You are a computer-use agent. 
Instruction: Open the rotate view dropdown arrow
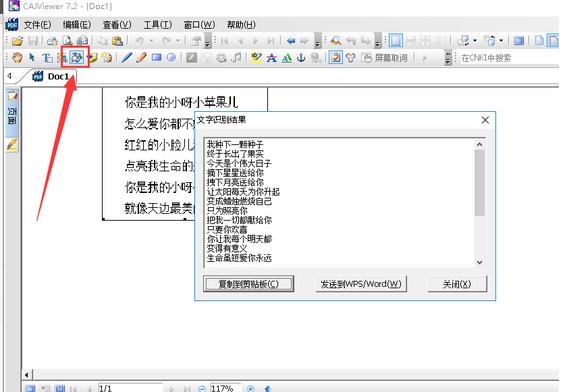[x=475, y=41]
